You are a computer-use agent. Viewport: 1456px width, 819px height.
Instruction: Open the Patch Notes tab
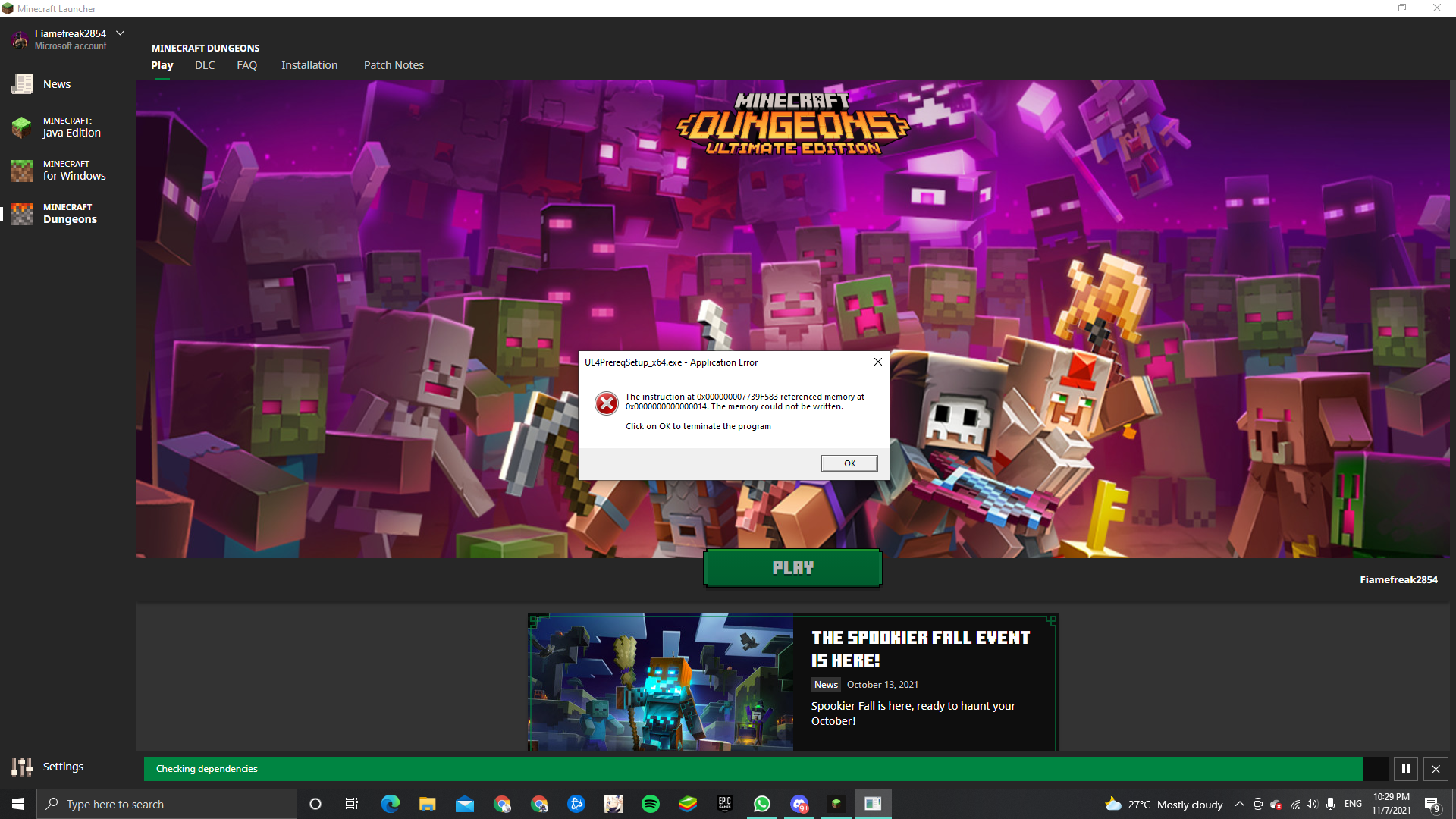(394, 65)
